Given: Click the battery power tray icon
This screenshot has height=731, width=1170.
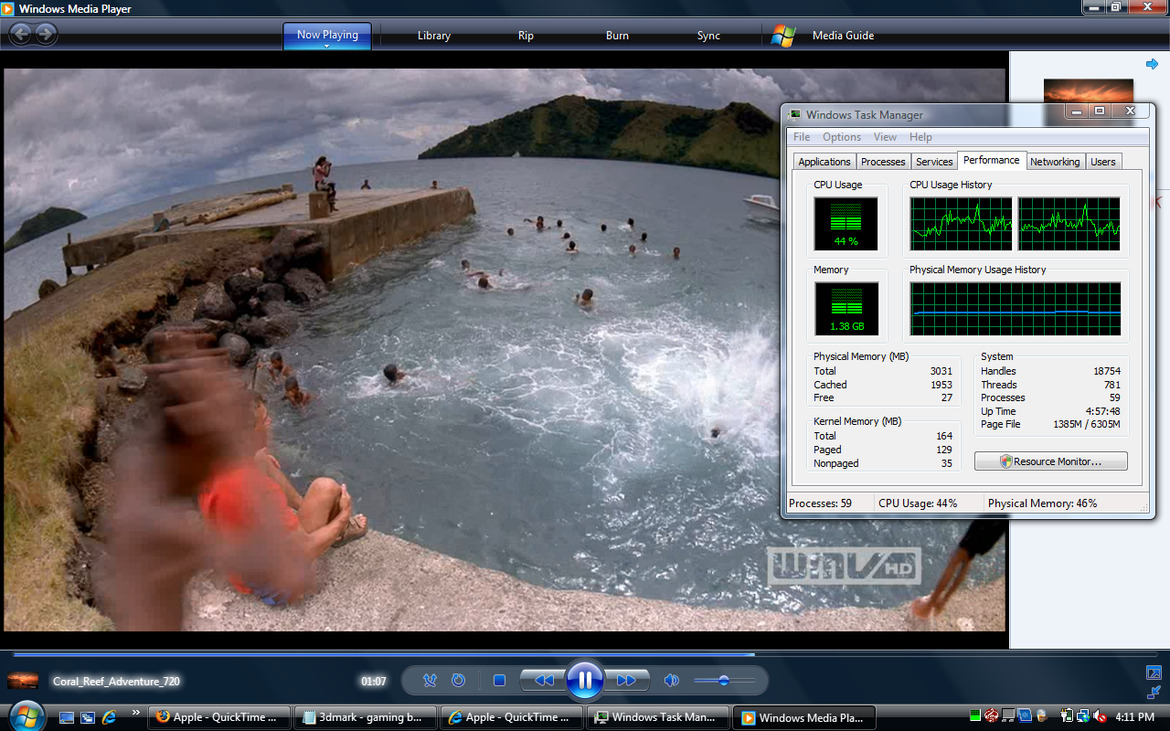Looking at the screenshot, I should (x=1066, y=717).
